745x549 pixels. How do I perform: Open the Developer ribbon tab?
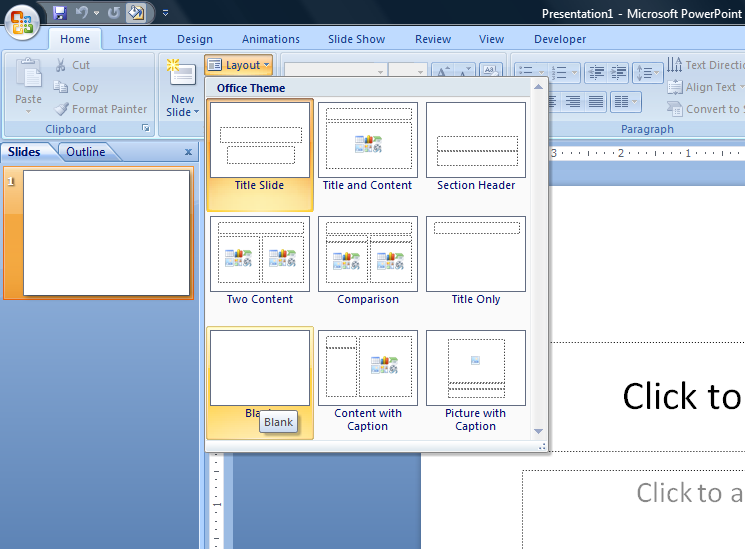pos(560,39)
